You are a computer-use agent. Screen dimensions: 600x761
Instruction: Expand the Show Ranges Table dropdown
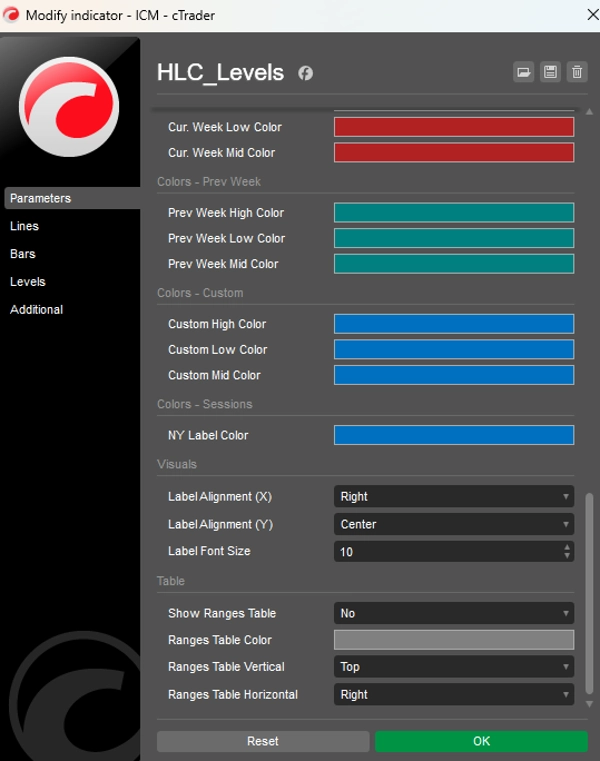(x=453, y=614)
